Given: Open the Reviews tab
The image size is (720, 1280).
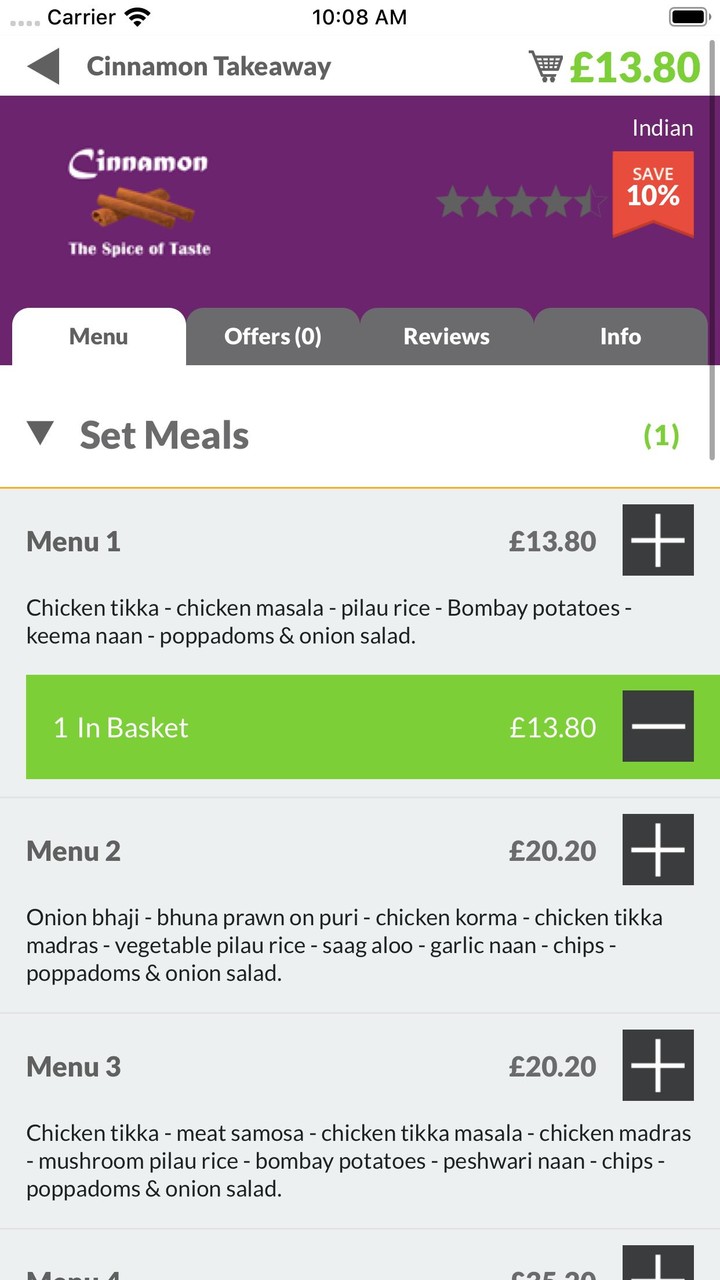Looking at the screenshot, I should [x=446, y=337].
